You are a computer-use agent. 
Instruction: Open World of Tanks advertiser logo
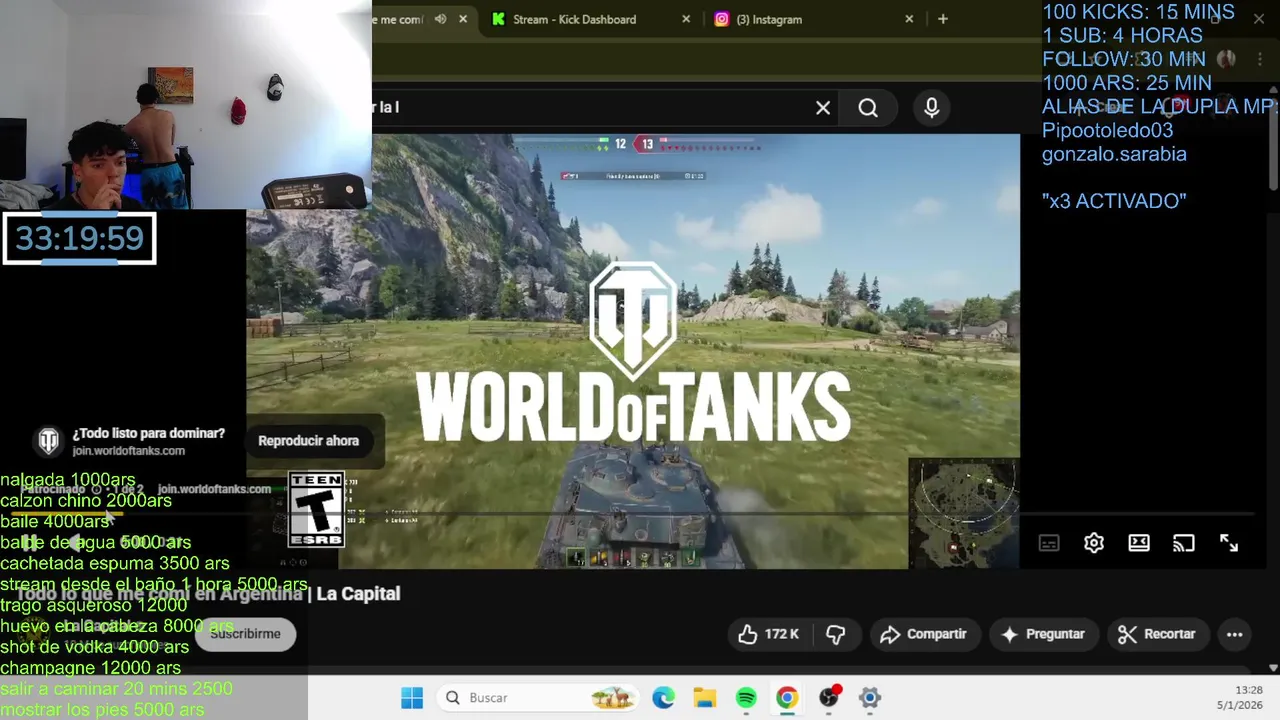click(x=49, y=441)
